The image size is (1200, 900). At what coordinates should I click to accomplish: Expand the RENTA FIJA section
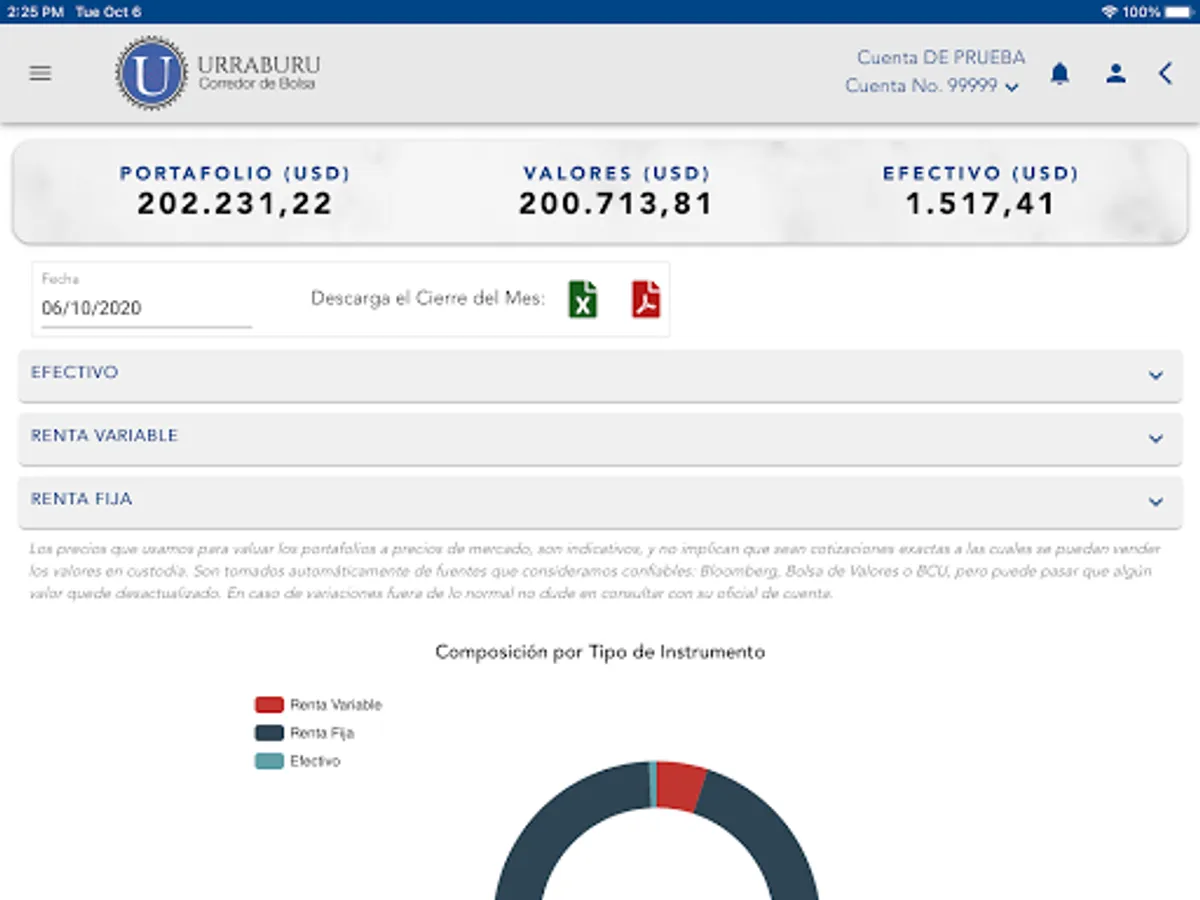coord(600,501)
